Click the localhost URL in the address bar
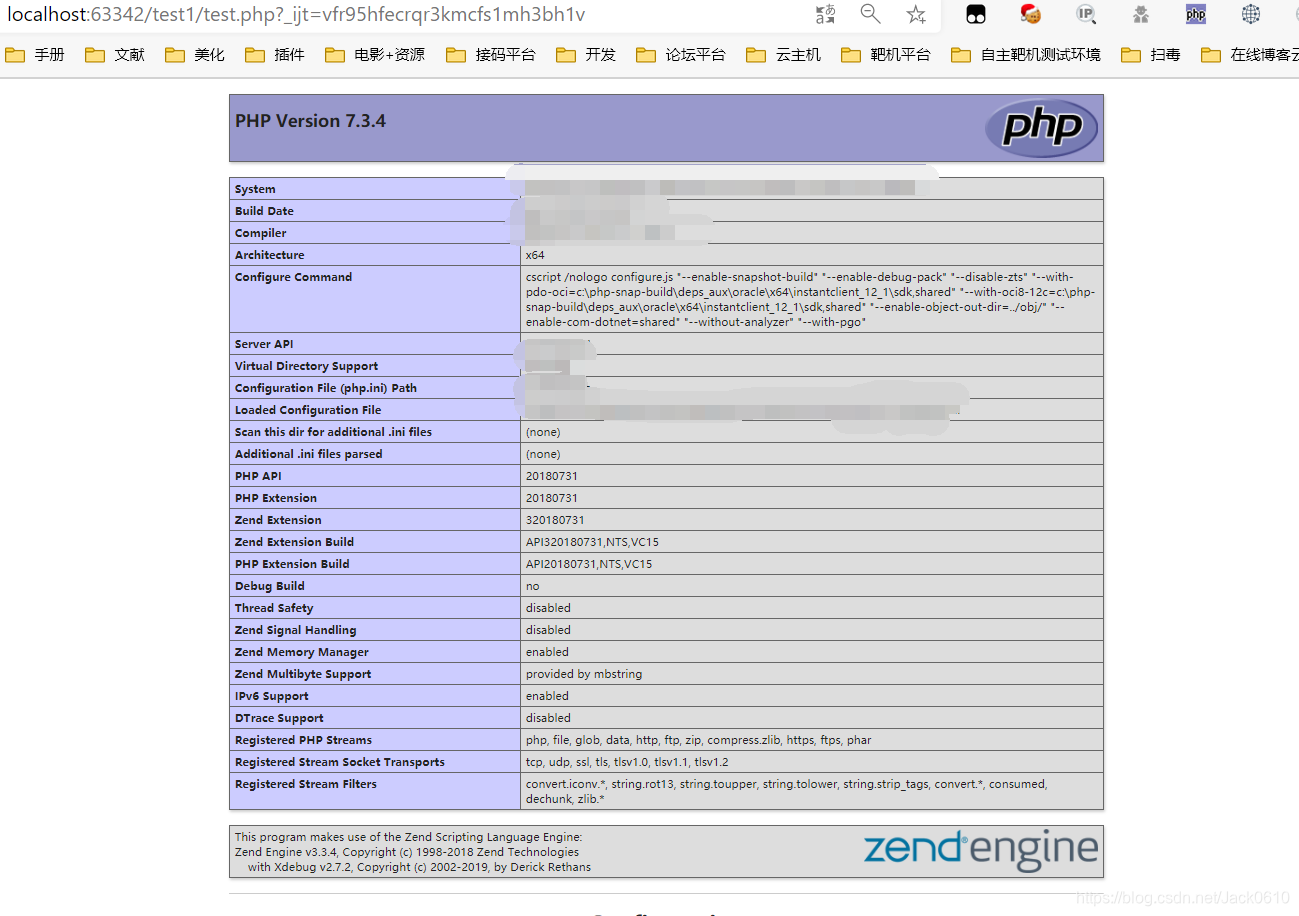This screenshot has width=1299, height=916. click(x=296, y=14)
